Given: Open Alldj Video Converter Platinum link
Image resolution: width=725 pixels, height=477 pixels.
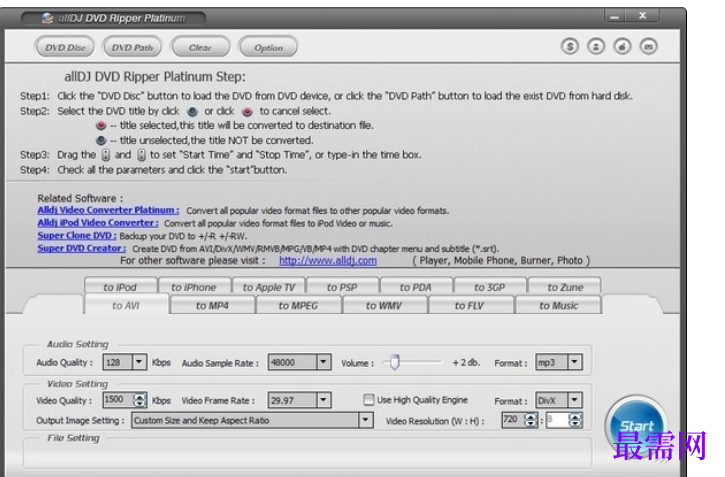Looking at the screenshot, I should pyautogui.click(x=108, y=210).
